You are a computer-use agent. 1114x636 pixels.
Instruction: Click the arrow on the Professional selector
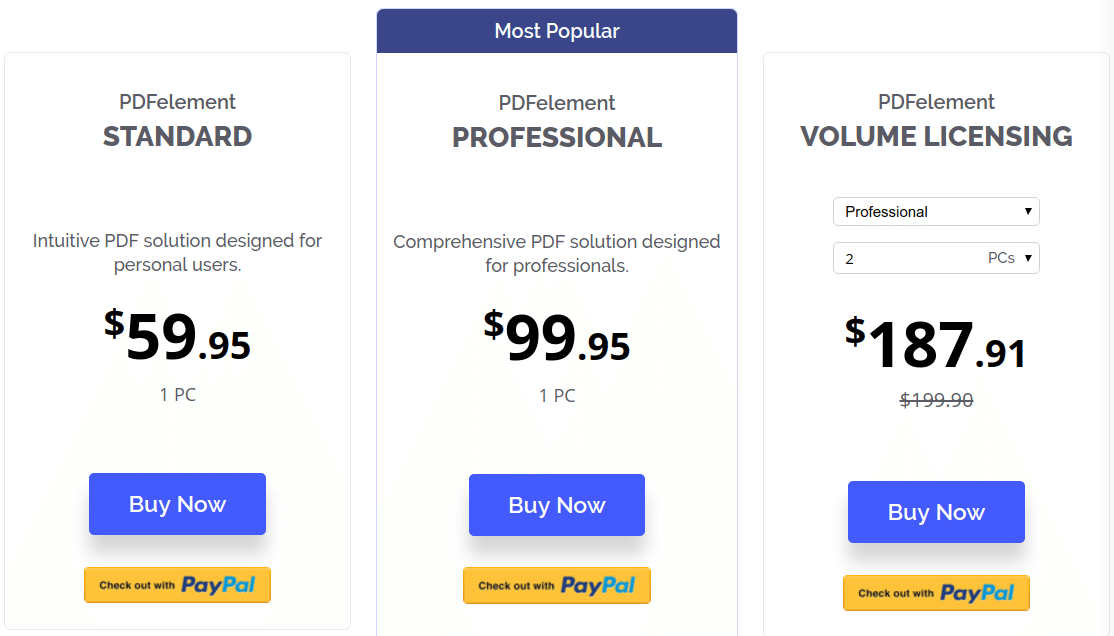[1027, 211]
